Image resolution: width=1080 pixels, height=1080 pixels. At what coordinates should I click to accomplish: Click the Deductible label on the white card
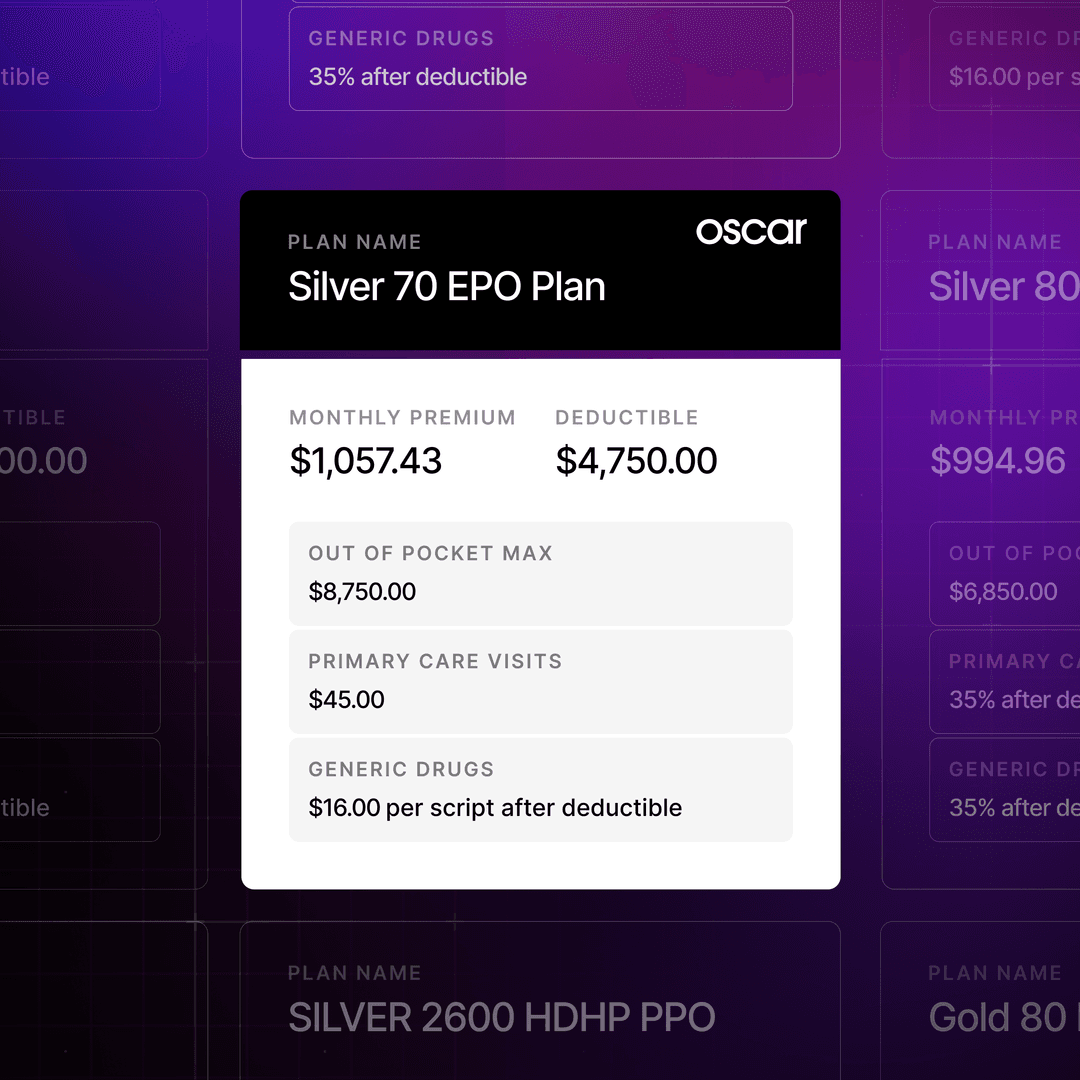coord(627,418)
